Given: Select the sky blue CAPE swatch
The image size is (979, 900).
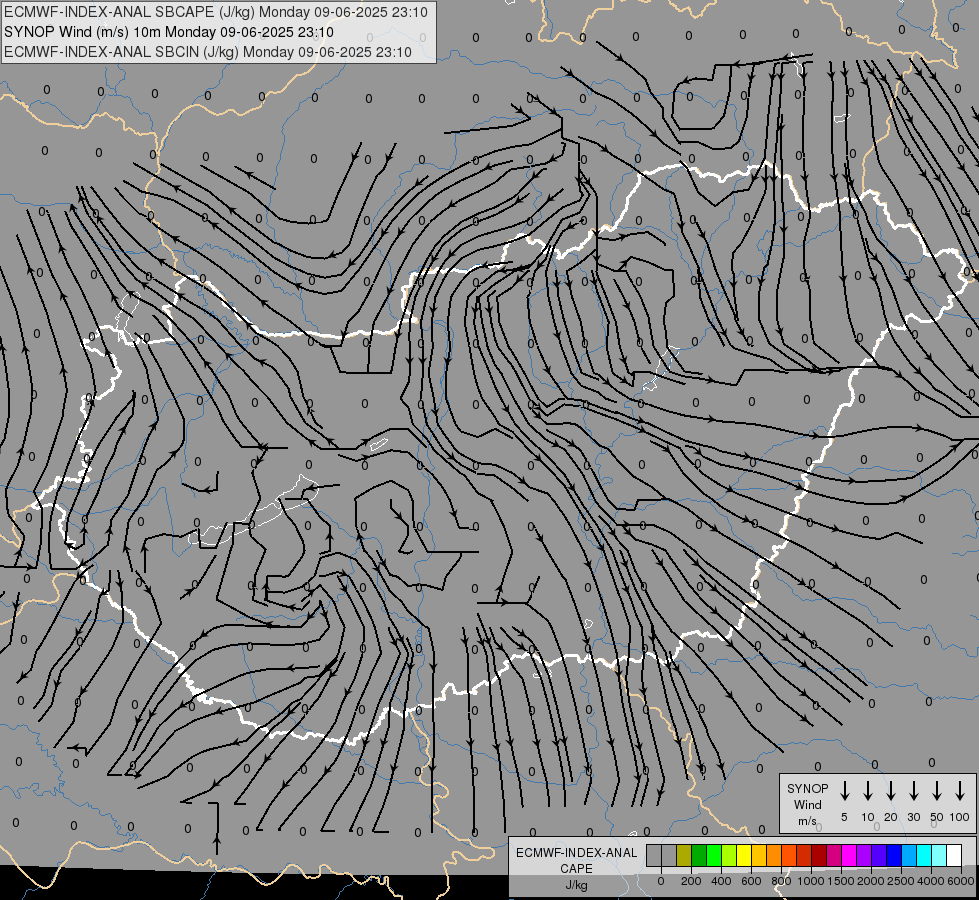Looking at the screenshot, I should pyautogui.click(x=909, y=856).
